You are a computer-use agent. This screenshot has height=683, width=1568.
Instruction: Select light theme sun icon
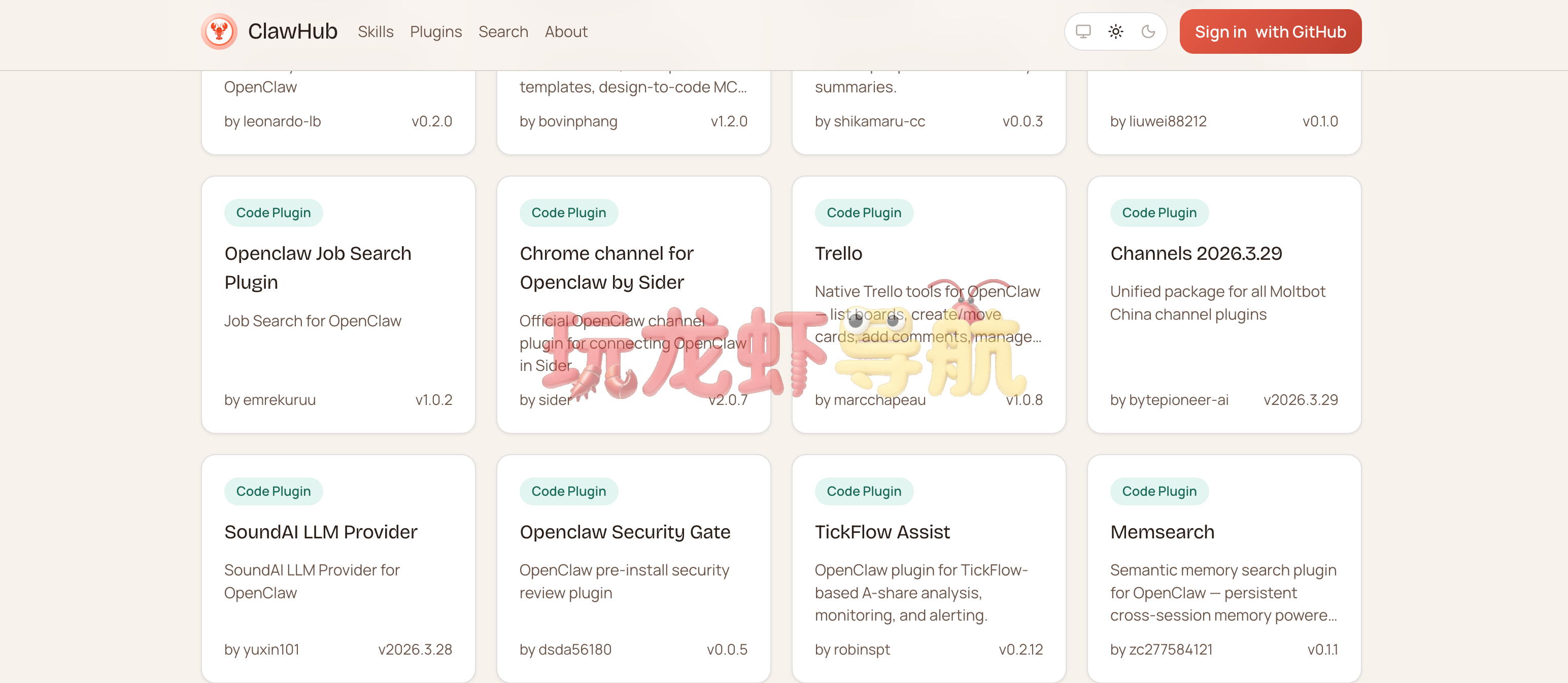pyautogui.click(x=1115, y=31)
